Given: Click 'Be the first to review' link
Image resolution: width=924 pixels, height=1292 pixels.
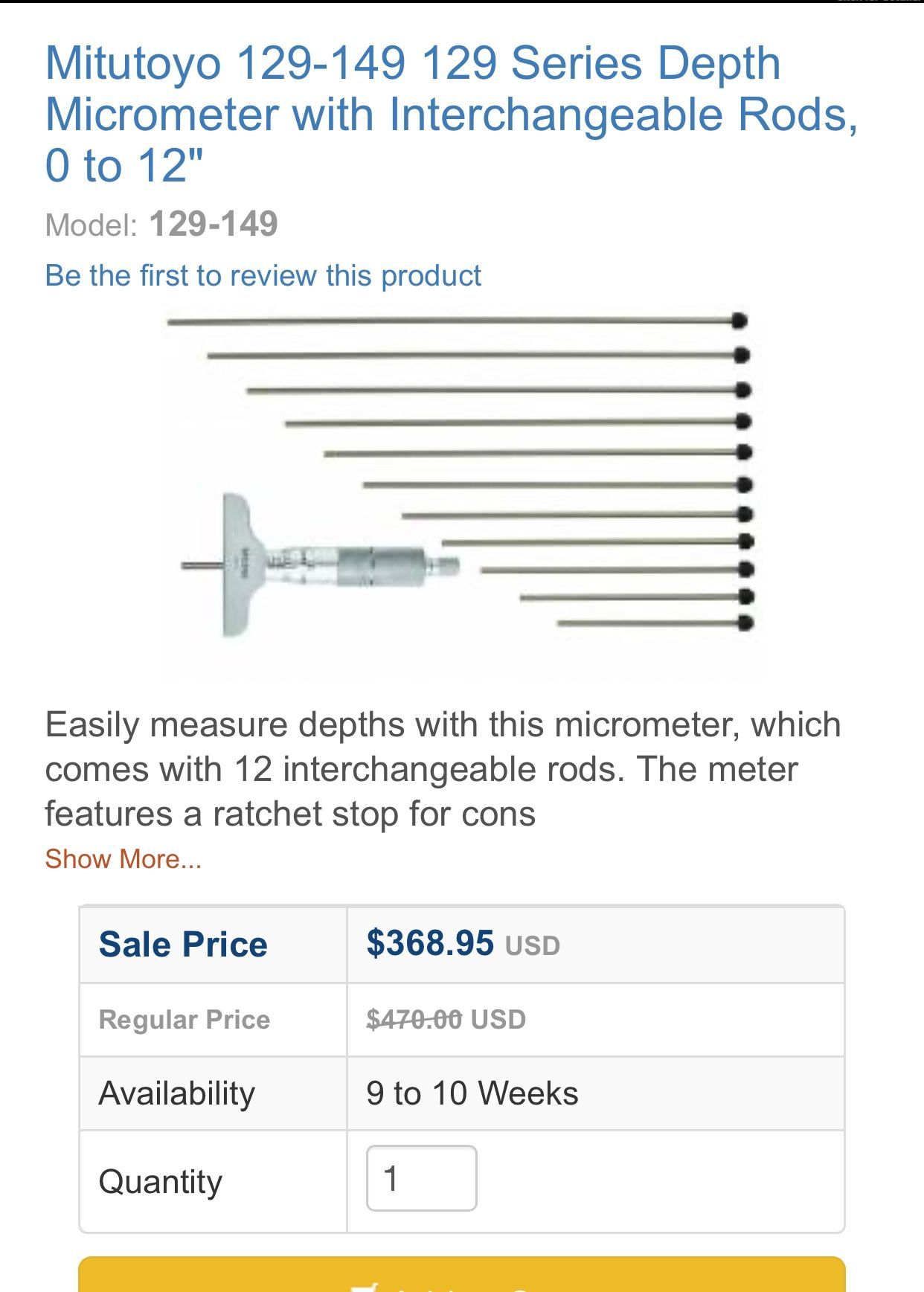Looking at the screenshot, I should click(x=263, y=276).
